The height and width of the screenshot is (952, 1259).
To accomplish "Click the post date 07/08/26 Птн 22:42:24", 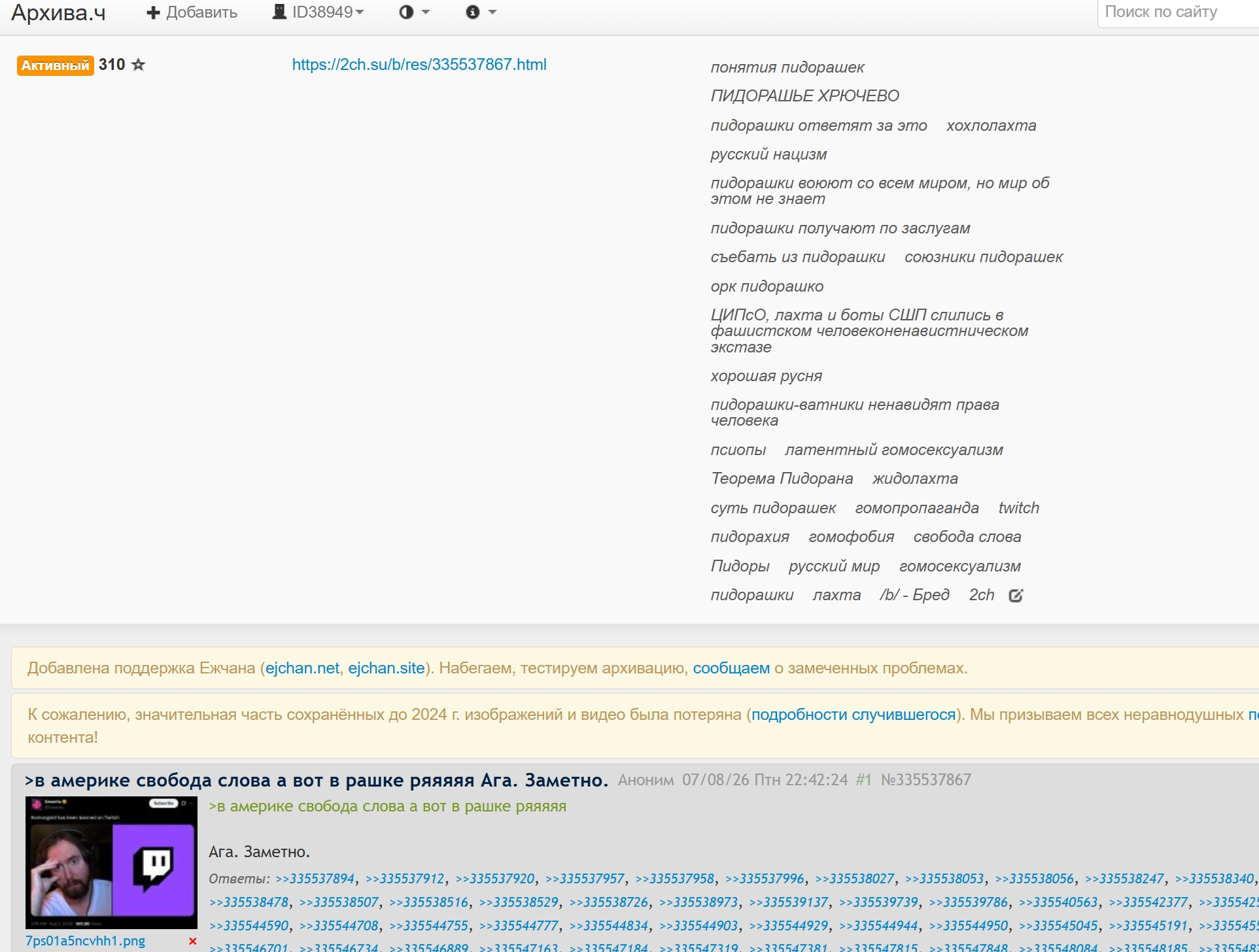I will (765, 780).
